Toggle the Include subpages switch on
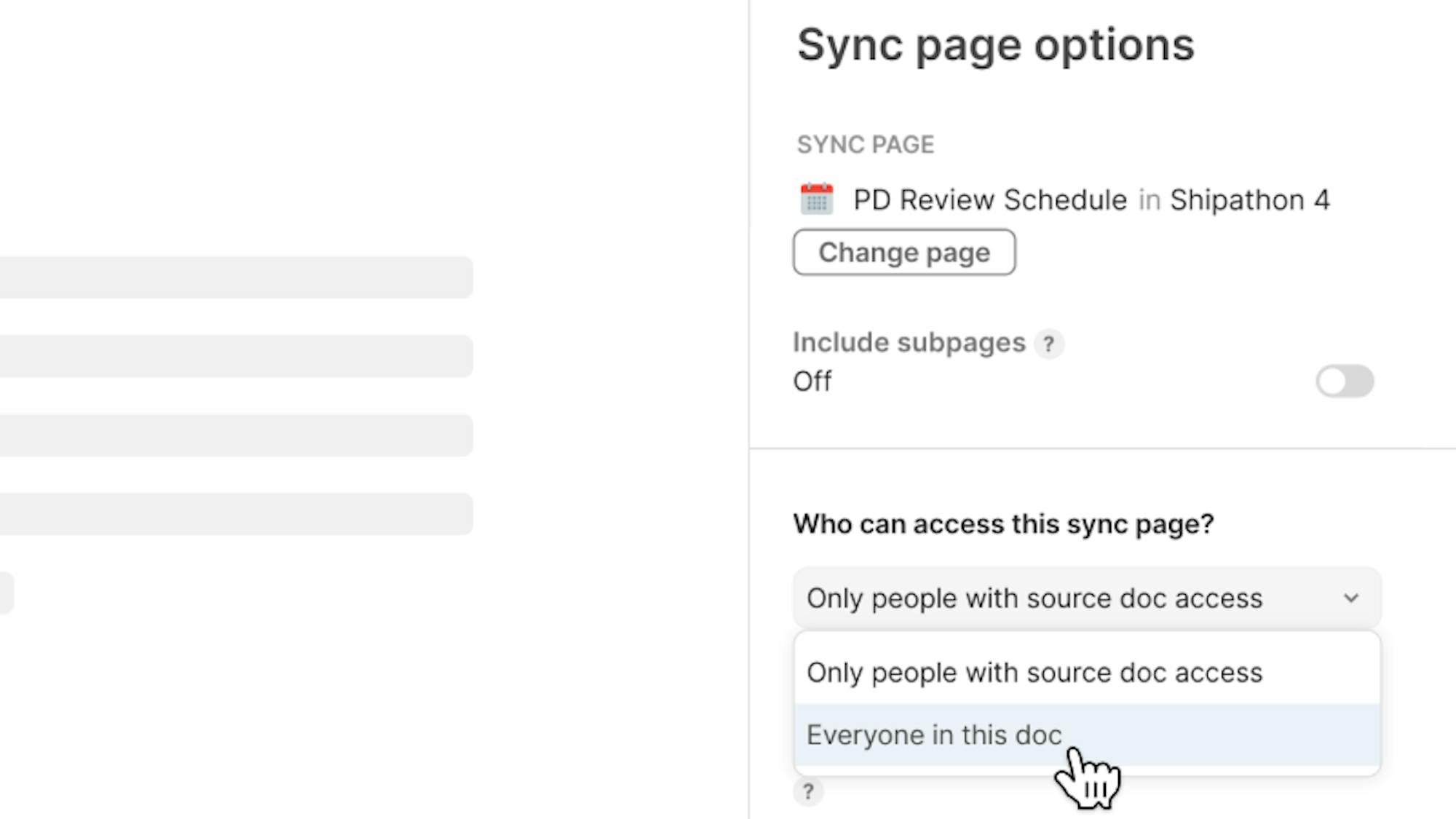1456x819 pixels. coord(1344,381)
